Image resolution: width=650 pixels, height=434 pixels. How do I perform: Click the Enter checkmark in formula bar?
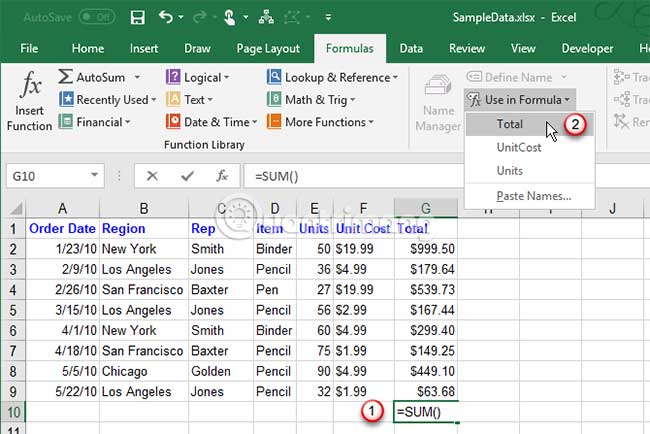187,176
